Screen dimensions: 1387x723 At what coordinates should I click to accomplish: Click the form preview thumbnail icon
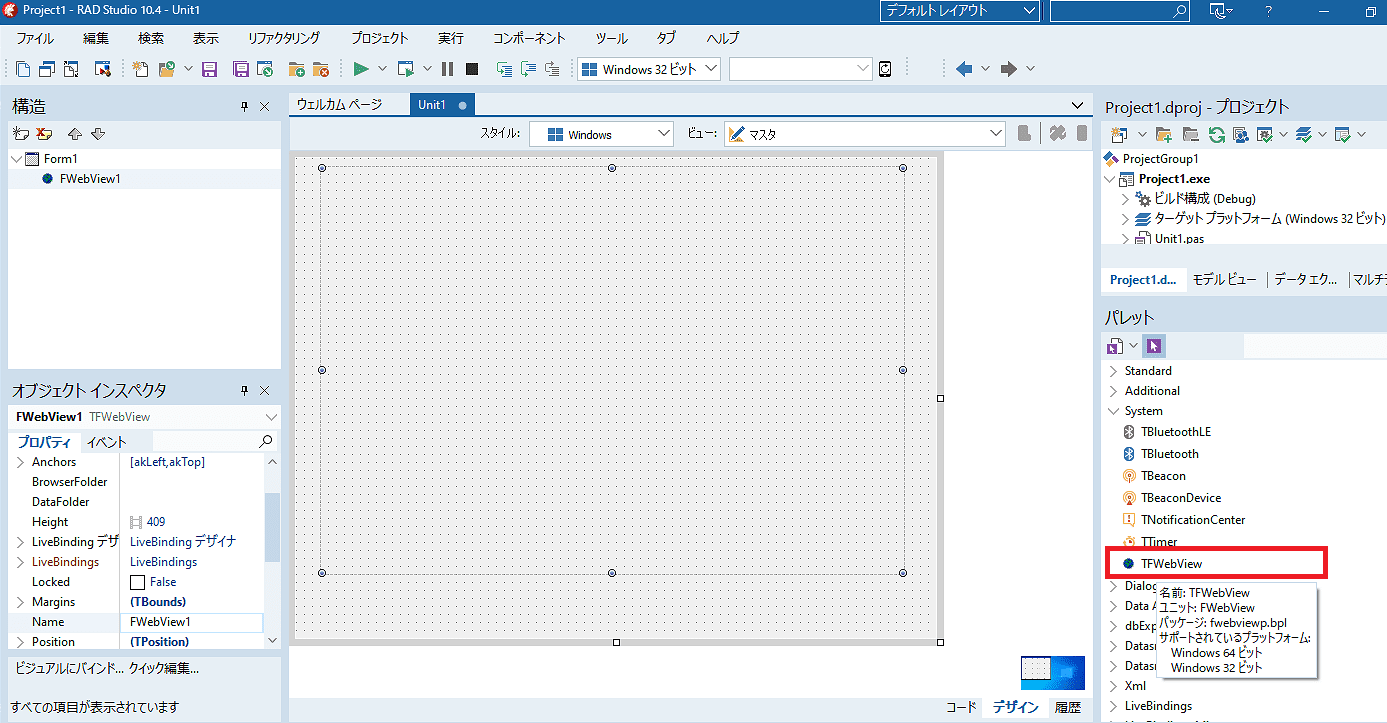point(1053,673)
